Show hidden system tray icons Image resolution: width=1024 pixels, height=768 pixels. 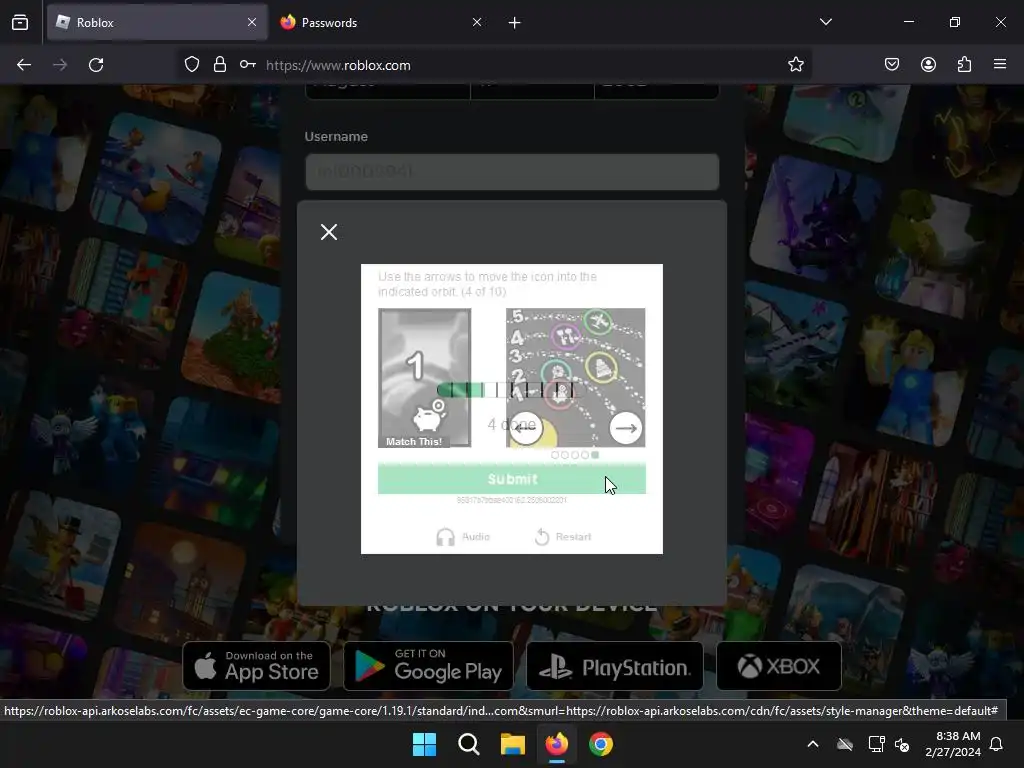(813, 744)
